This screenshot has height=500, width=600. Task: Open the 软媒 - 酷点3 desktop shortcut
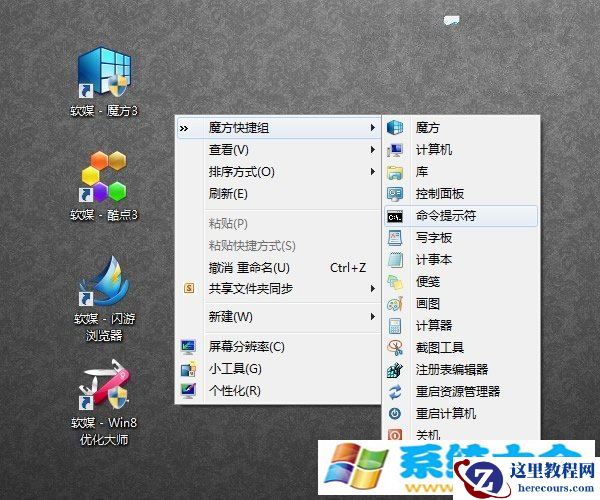[x=104, y=186]
